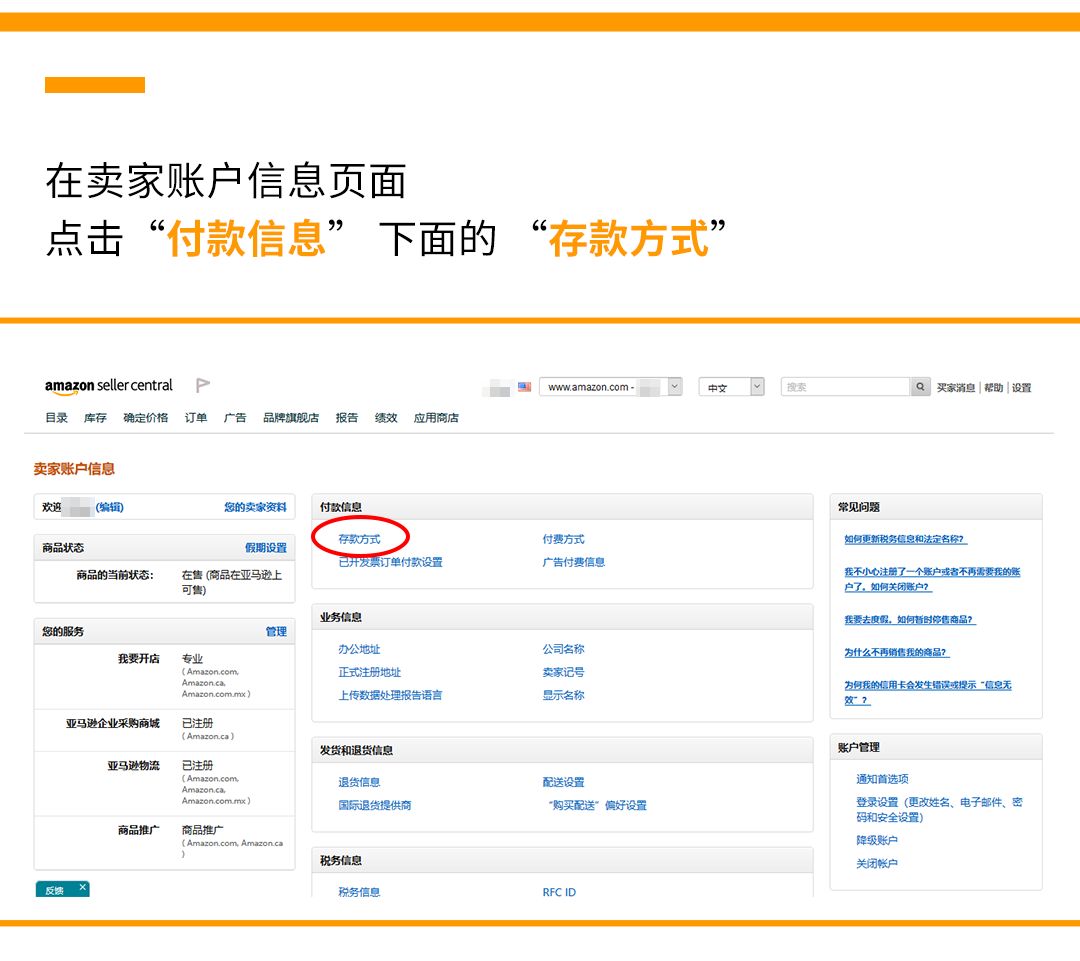Image resolution: width=1080 pixels, height=961 pixels.
Task: Open the www.amazon.com marketplace dropdown
Action: [x=610, y=387]
